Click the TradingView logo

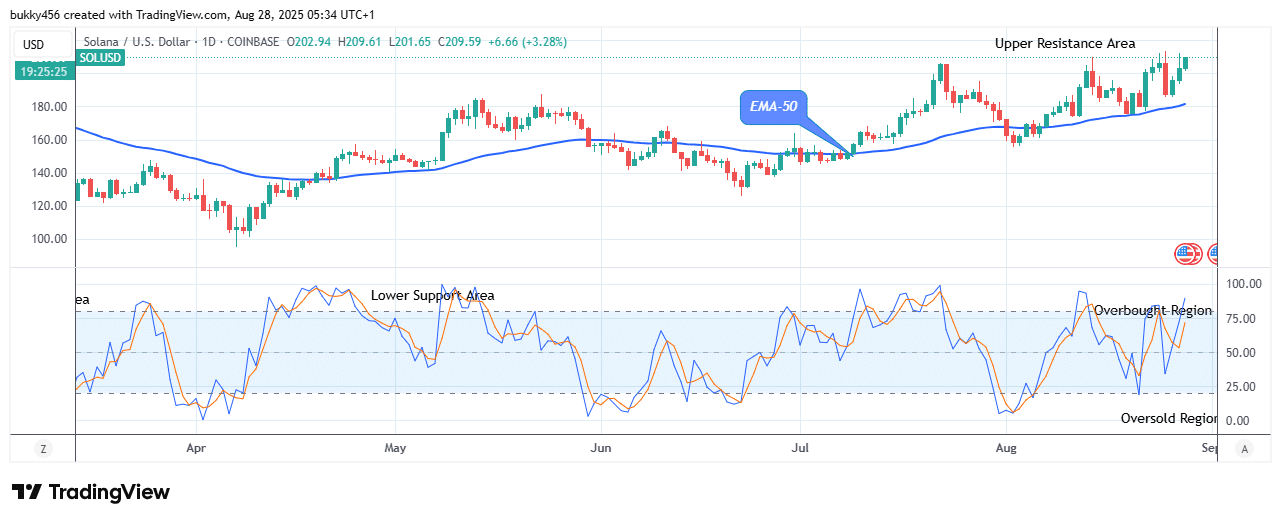[x=90, y=492]
